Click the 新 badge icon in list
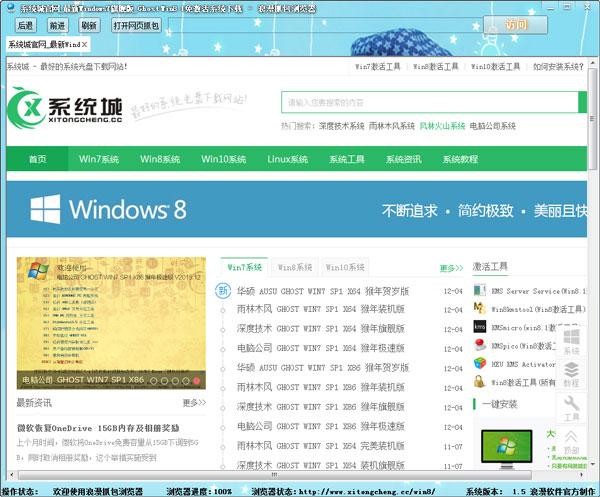600x497 pixels. coord(223,291)
